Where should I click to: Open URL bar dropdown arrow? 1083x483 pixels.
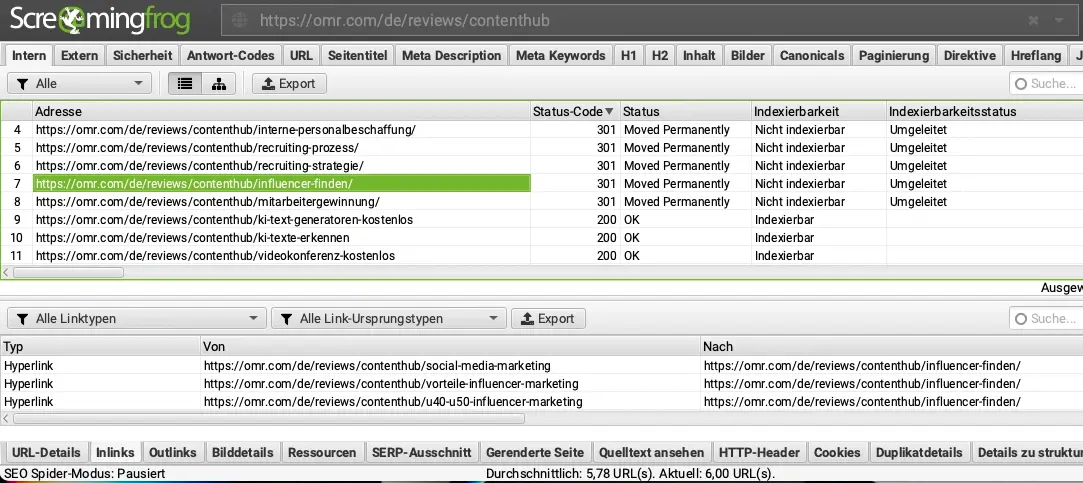(1060, 21)
